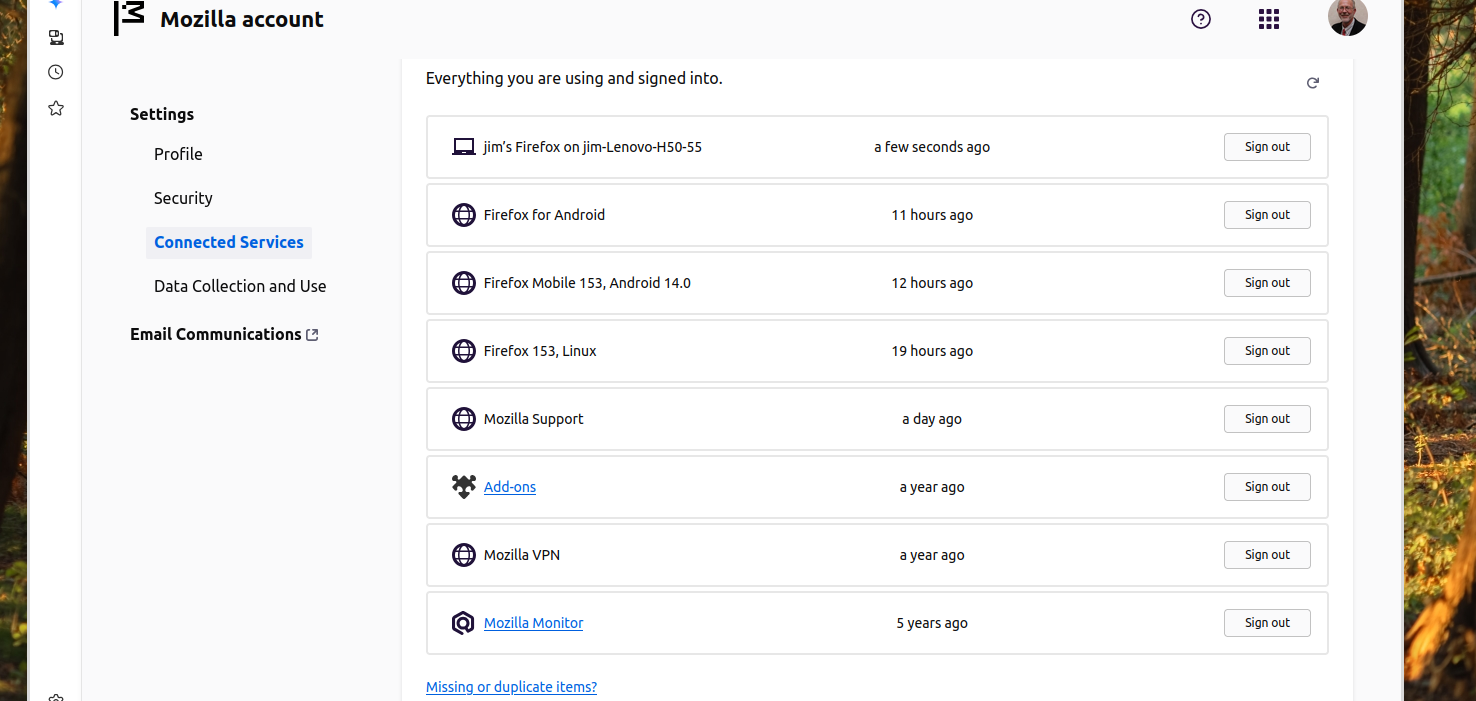This screenshot has height=701, width=1476.
Task: Click the 'Mozilla account' title text
Action: click(242, 19)
